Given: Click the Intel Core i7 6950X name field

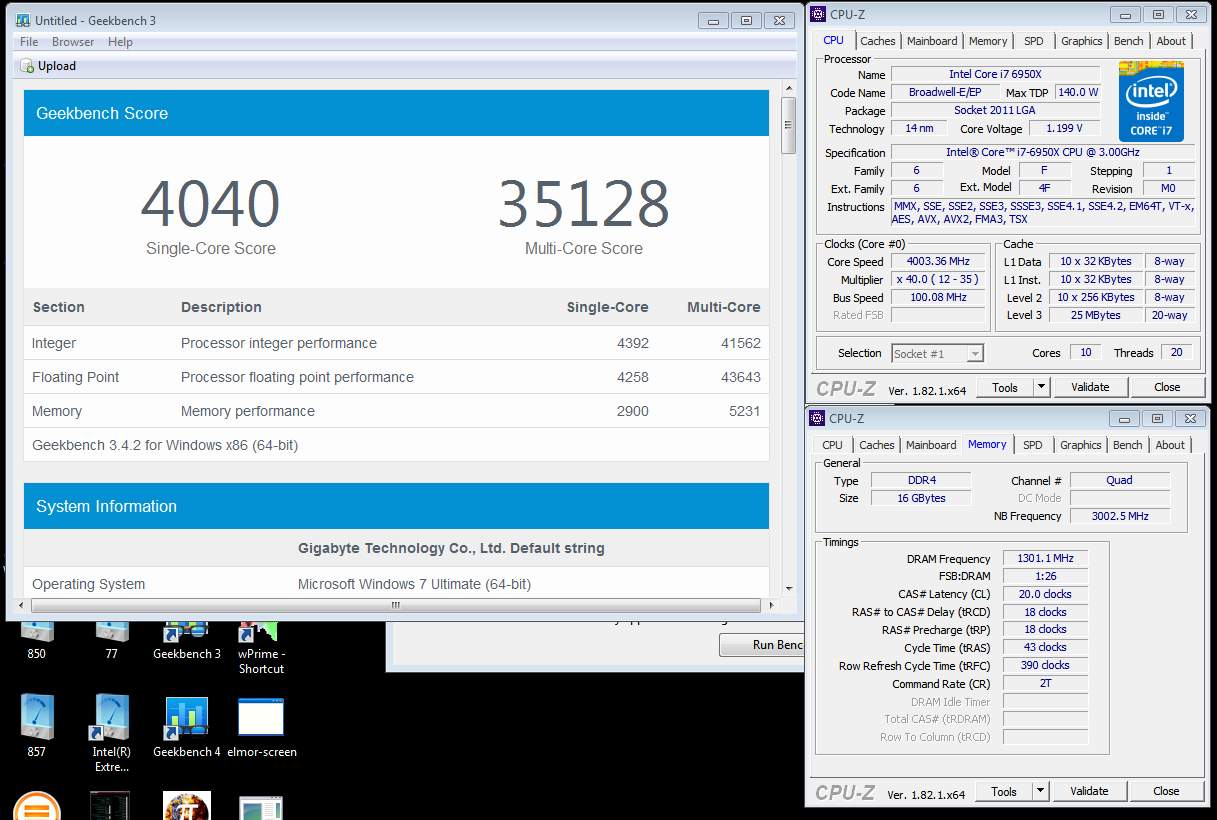Looking at the screenshot, I should click(x=995, y=75).
